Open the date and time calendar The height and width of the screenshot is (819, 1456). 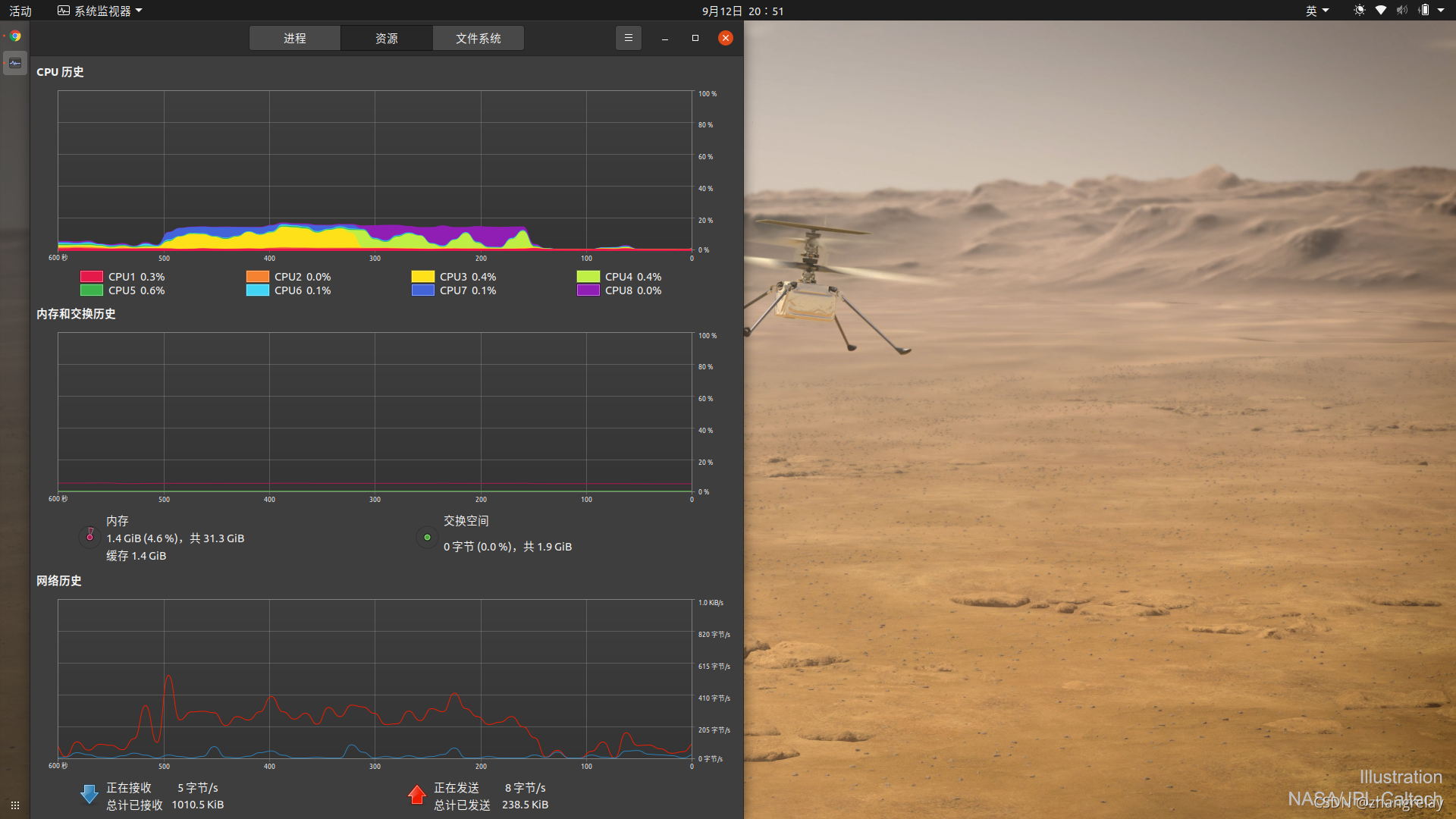point(742,11)
